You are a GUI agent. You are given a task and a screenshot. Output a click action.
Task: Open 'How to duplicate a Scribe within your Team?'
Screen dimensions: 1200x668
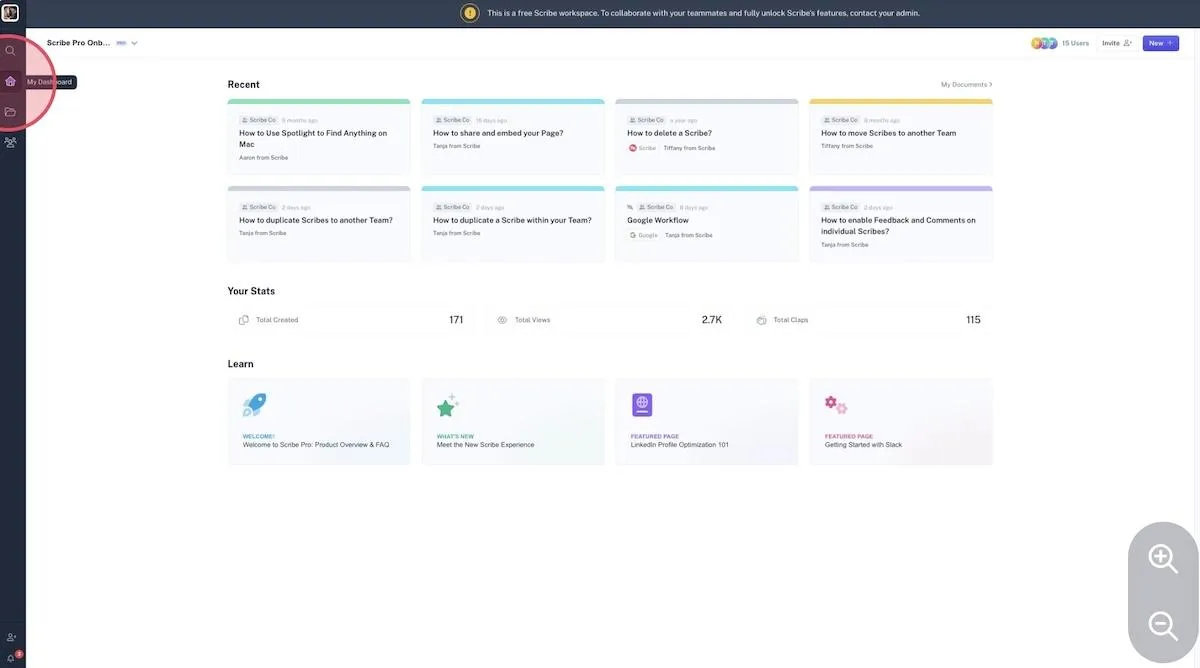coord(513,224)
